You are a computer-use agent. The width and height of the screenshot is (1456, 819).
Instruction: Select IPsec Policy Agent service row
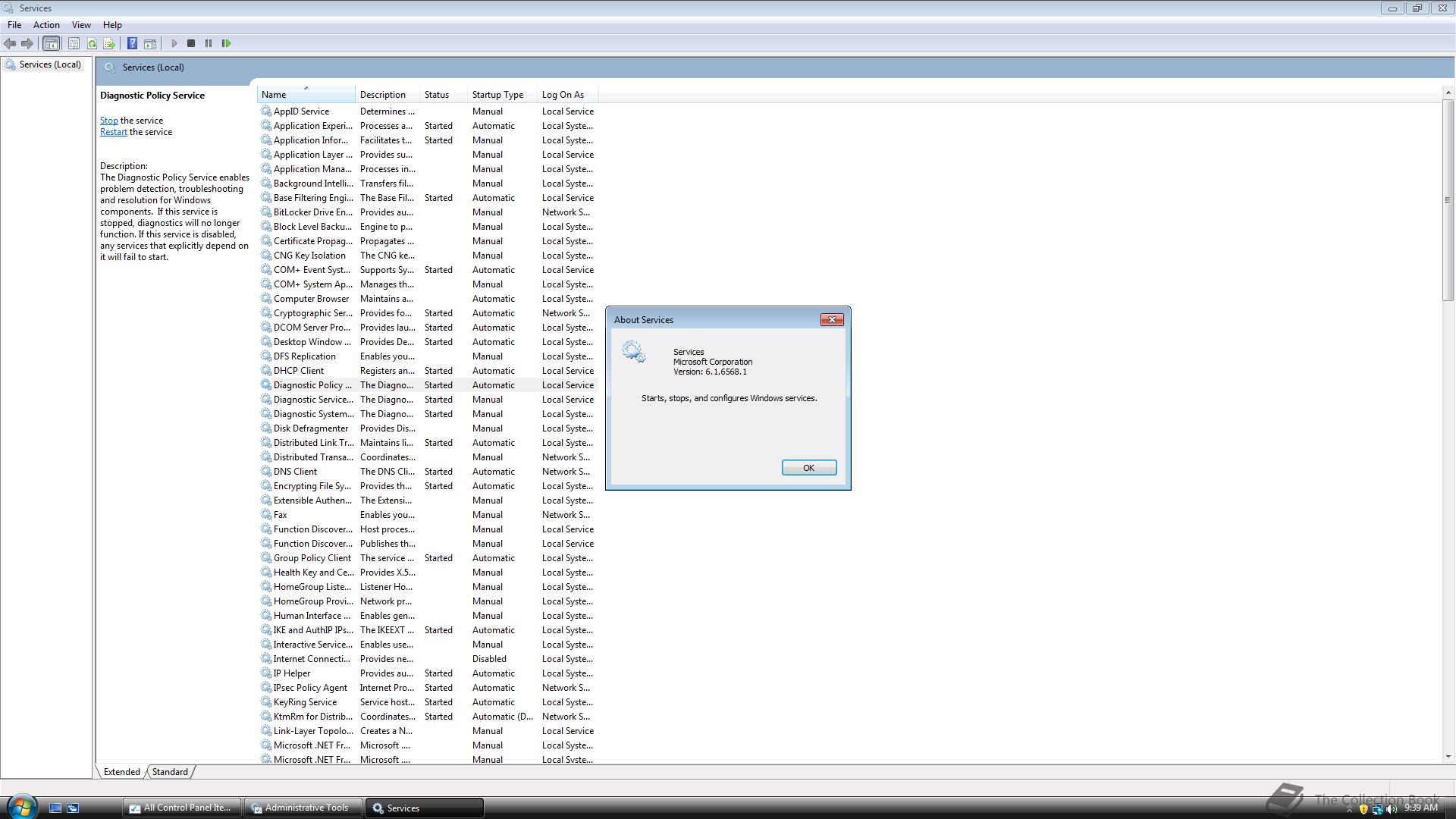tap(428, 688)
